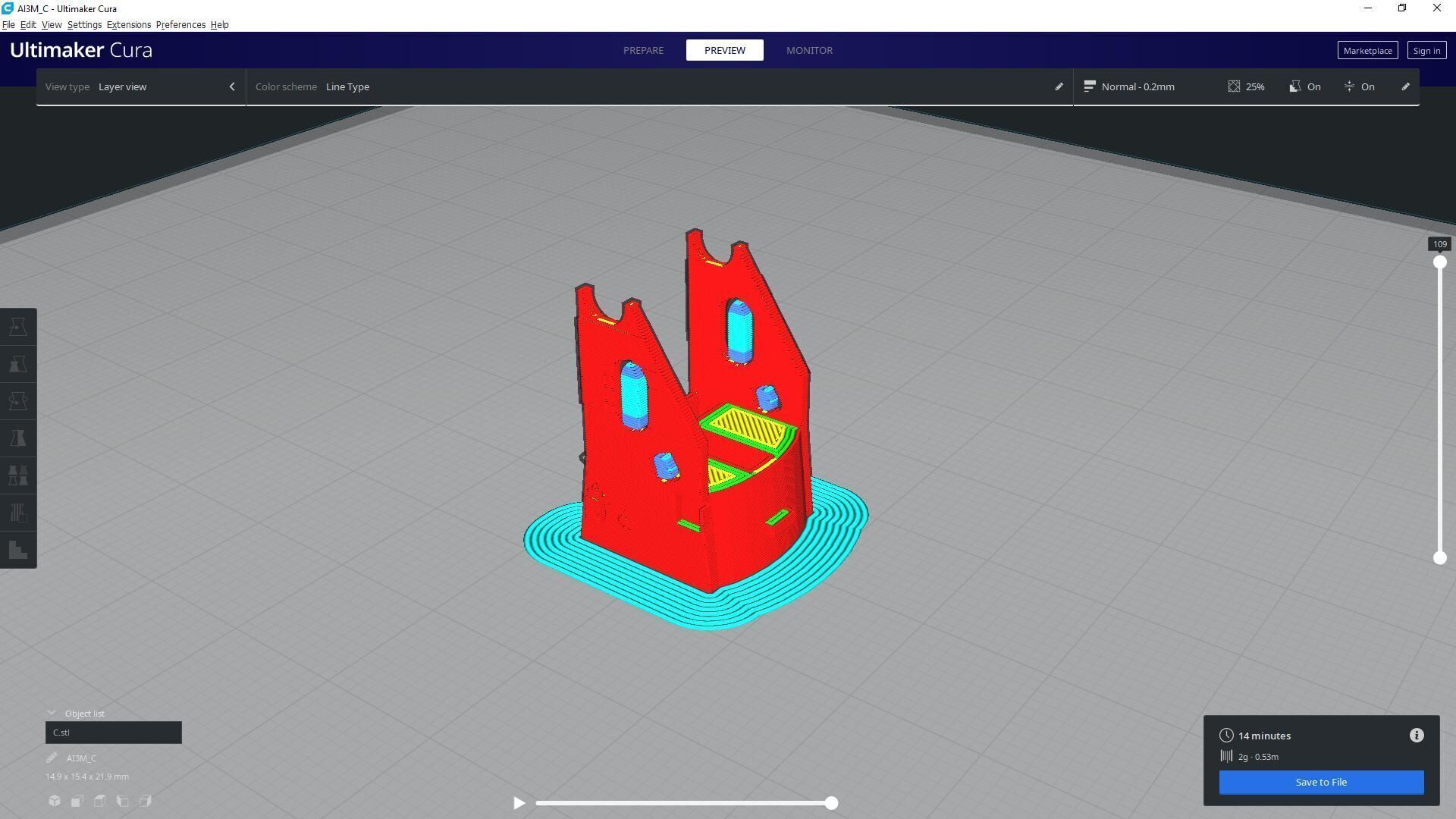
Task: Switch camera to 3D view cube icon
Action: tap(55, 801)
